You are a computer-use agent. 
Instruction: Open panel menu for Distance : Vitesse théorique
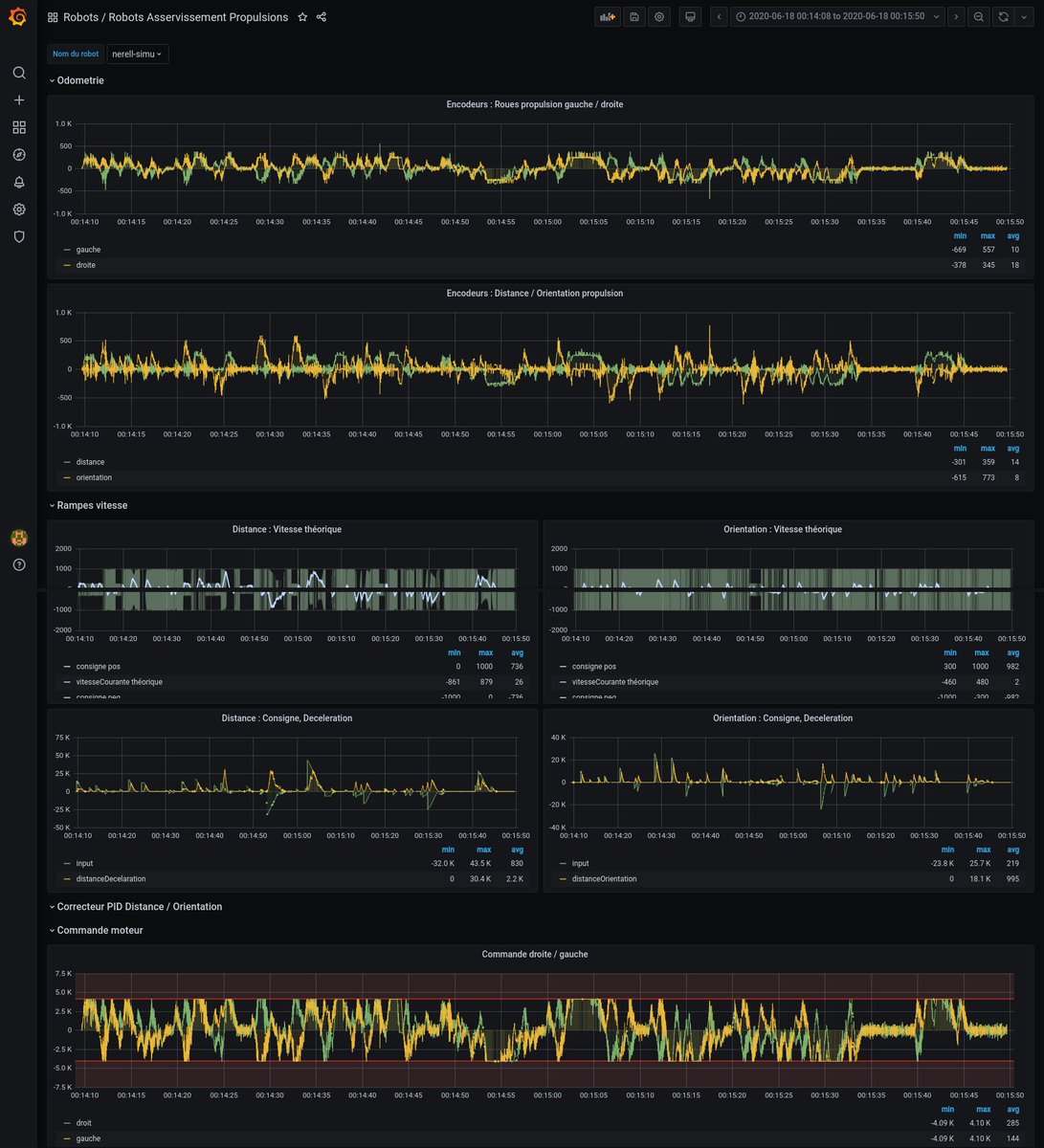coord(286,529)
